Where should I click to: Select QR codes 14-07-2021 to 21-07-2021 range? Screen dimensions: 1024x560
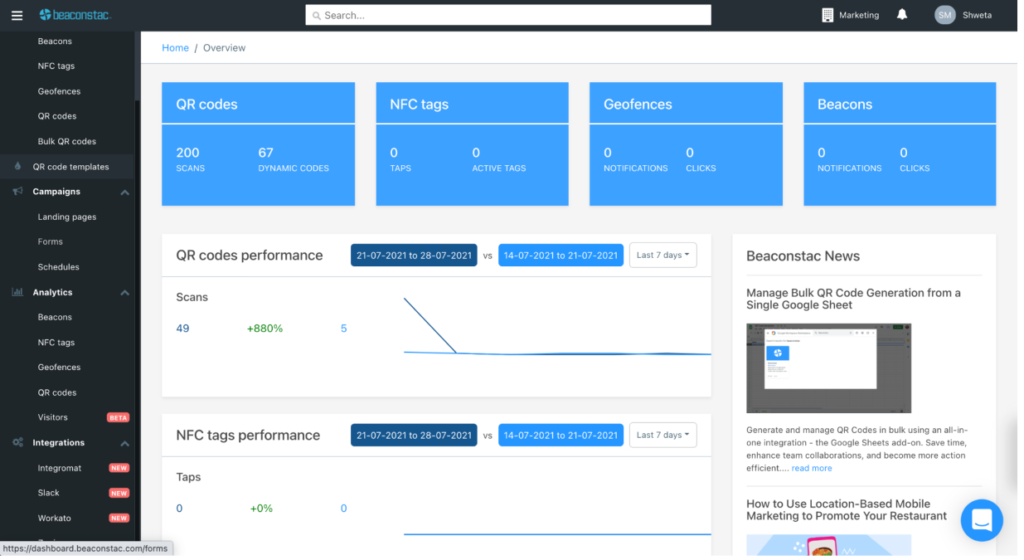tap(561, 256)
